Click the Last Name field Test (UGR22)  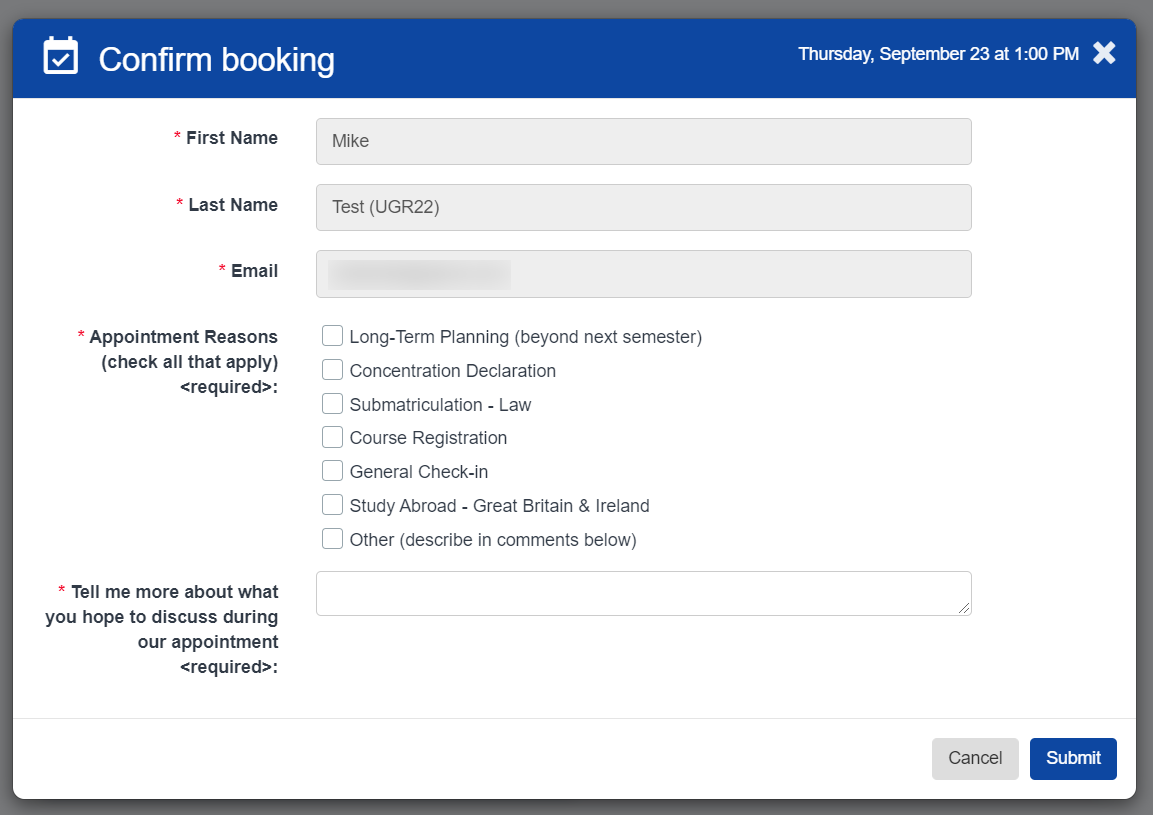(x=643, y=207)
